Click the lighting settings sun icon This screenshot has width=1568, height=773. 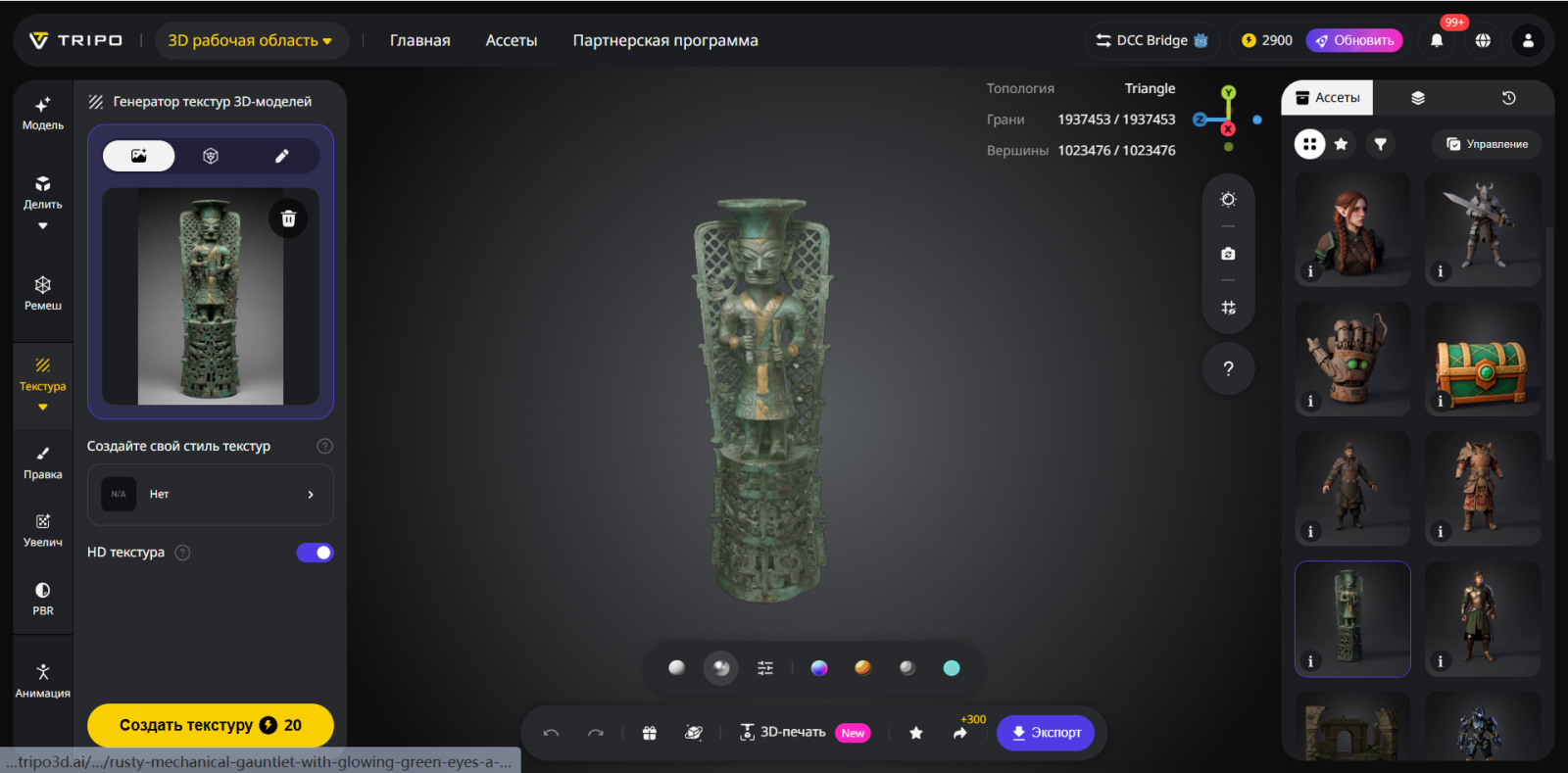coord(1228,200)
